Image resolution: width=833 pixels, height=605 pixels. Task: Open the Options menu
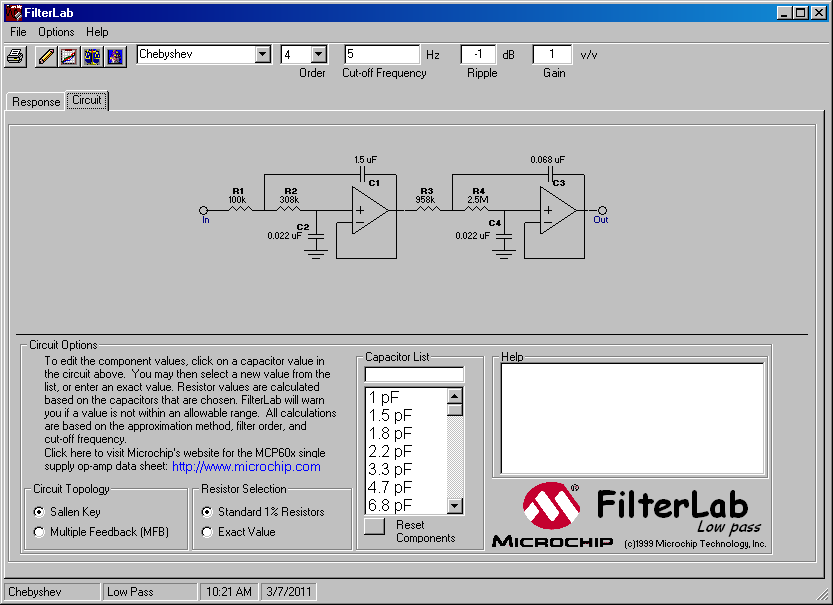point(56,32)
